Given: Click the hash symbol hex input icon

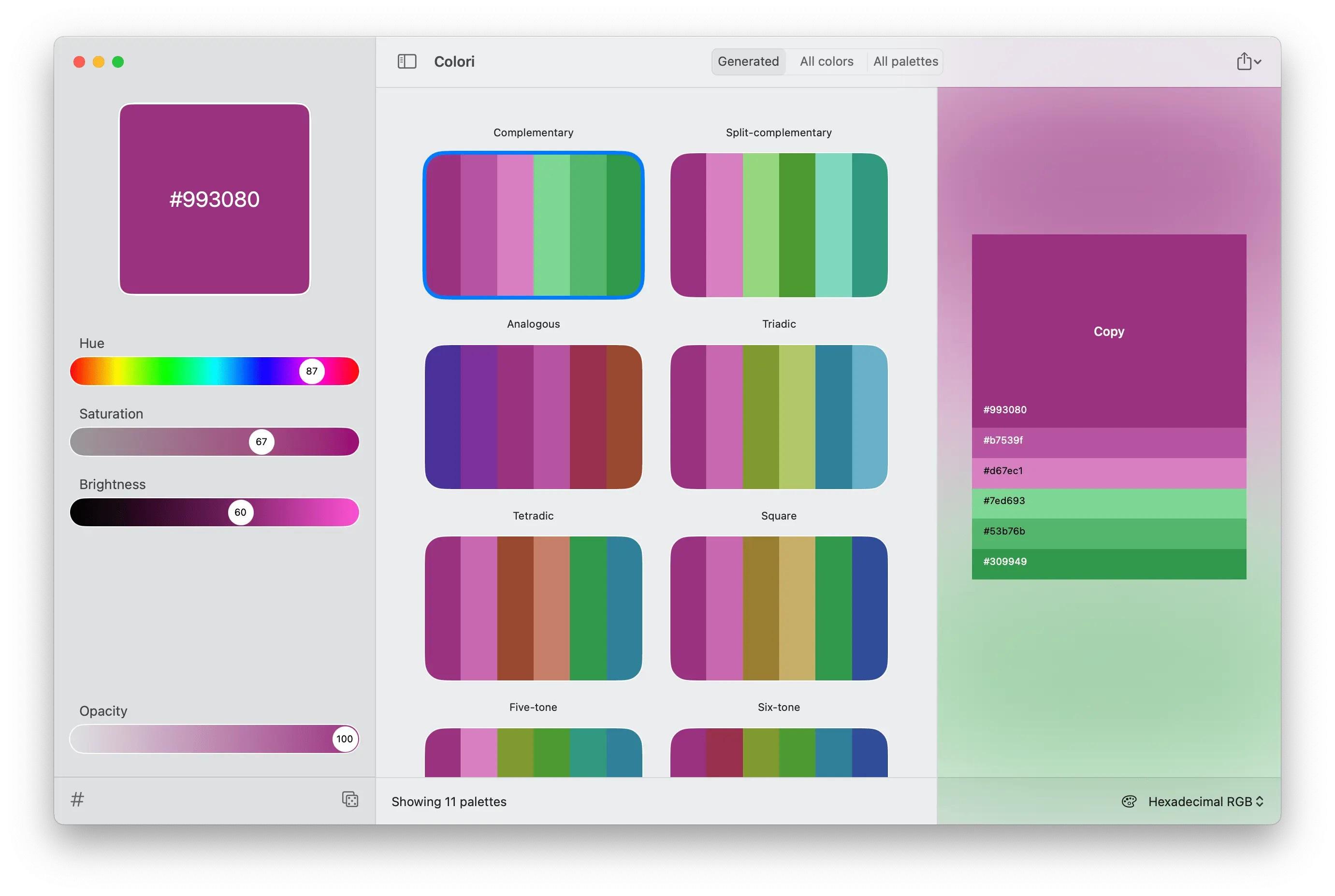Looking at the screenshot, I should point(77,799).
